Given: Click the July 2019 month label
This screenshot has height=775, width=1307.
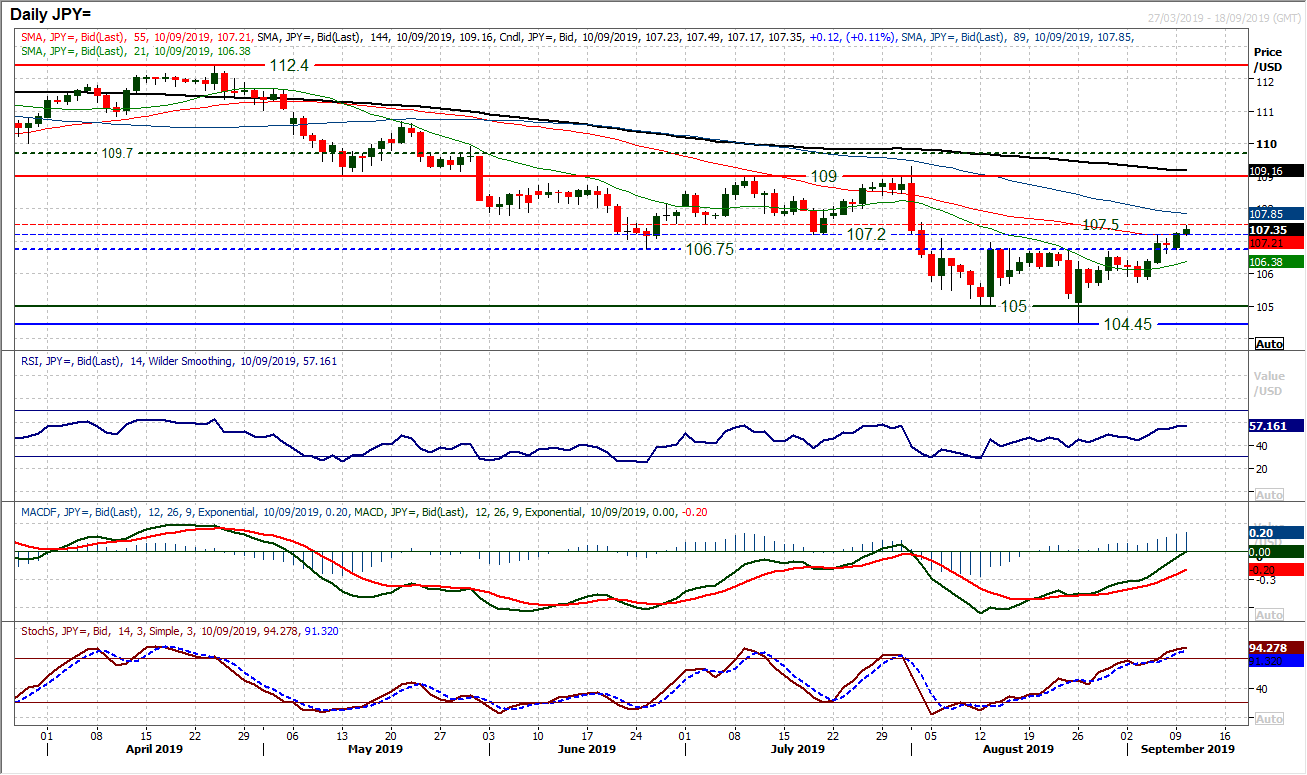Looking at the screenshot, I should tap(799, 748).
